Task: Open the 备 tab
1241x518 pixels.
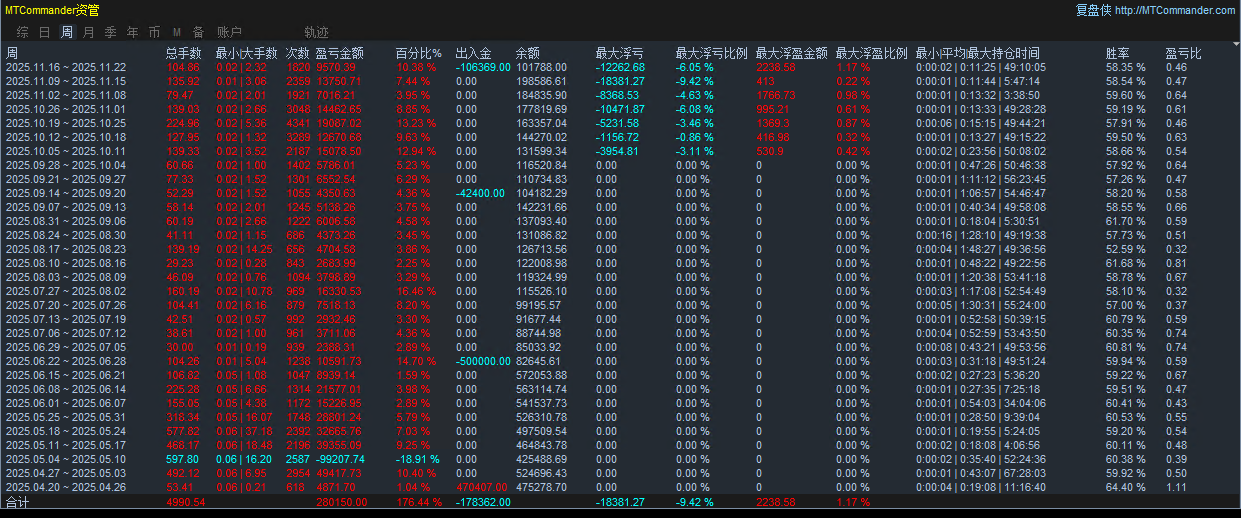Action: coord(198,32)
